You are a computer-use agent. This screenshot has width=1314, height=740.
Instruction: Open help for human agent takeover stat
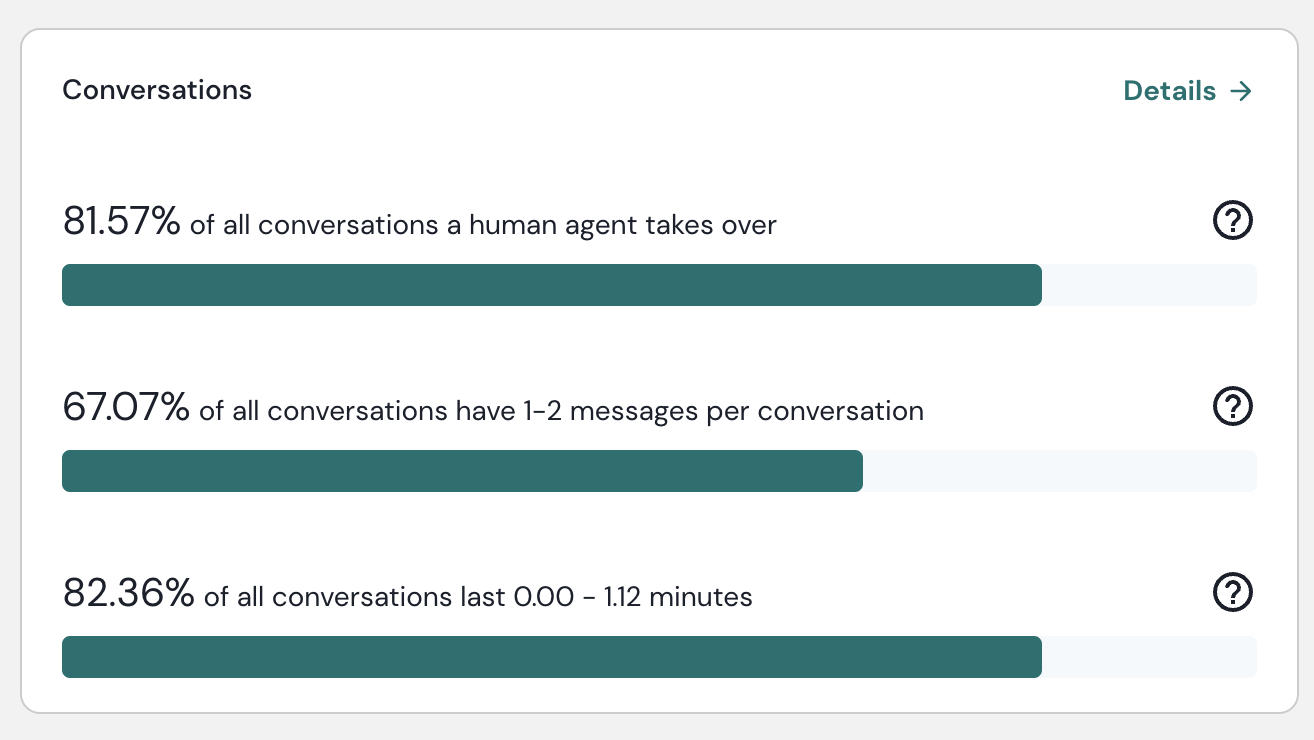tap(1232, 221)
